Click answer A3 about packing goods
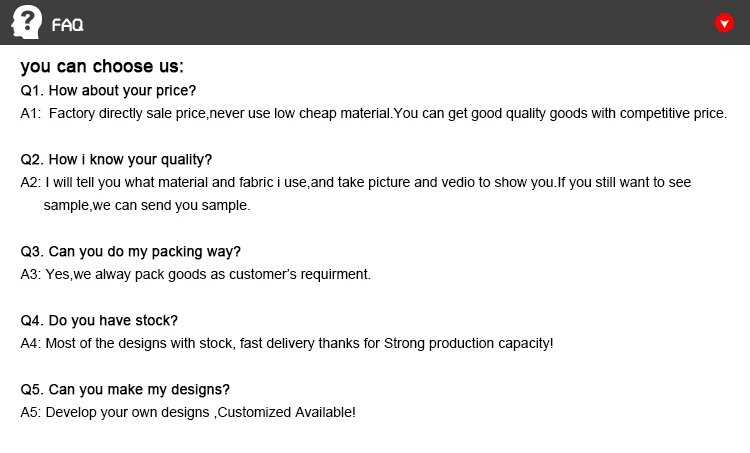This screenshot has width=750, height=453. [195, 274]
